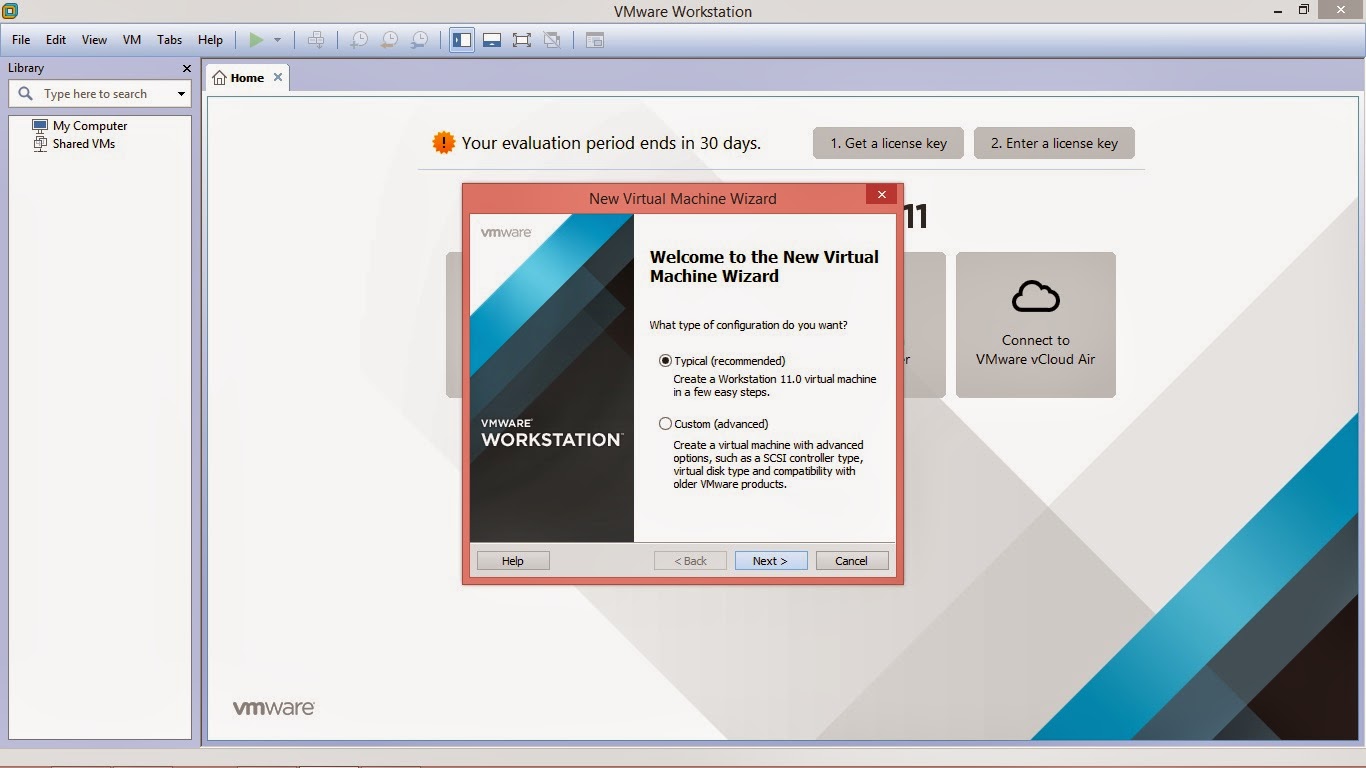Click Get a license key button
The width and height of the screenshot is (1366, 768).
[888, 143]
